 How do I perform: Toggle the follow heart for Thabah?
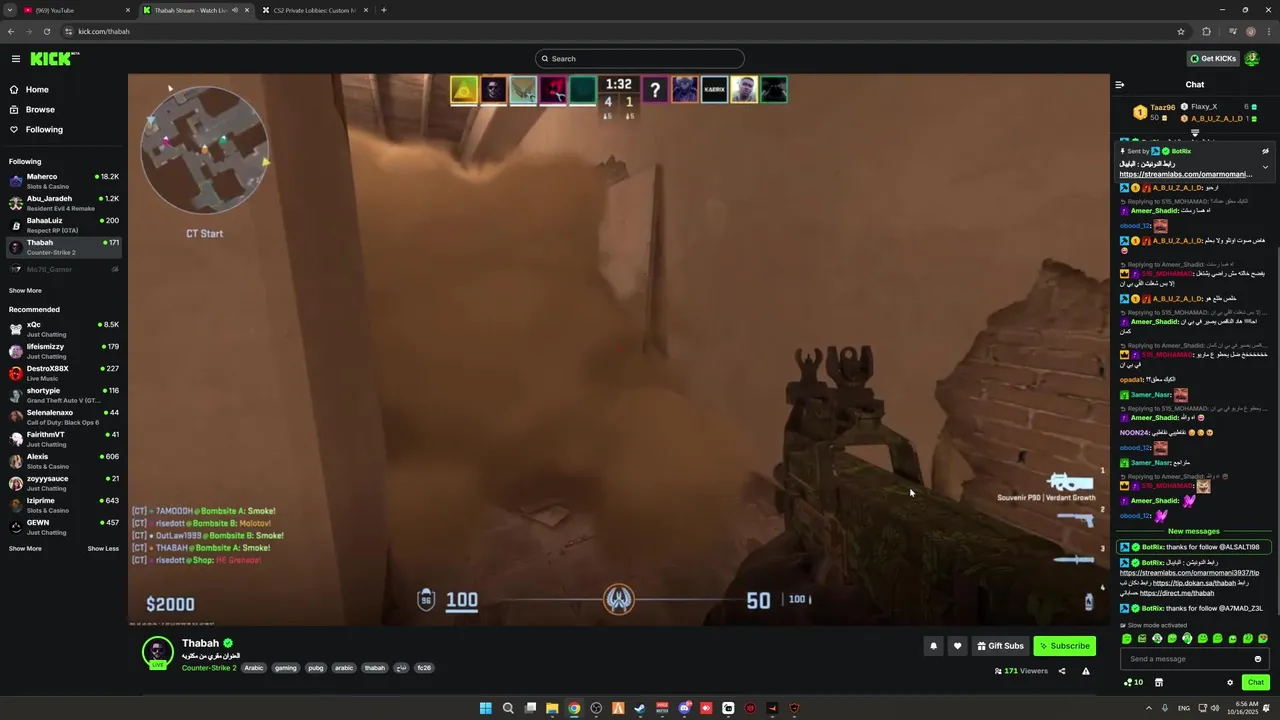coord(957,646)
